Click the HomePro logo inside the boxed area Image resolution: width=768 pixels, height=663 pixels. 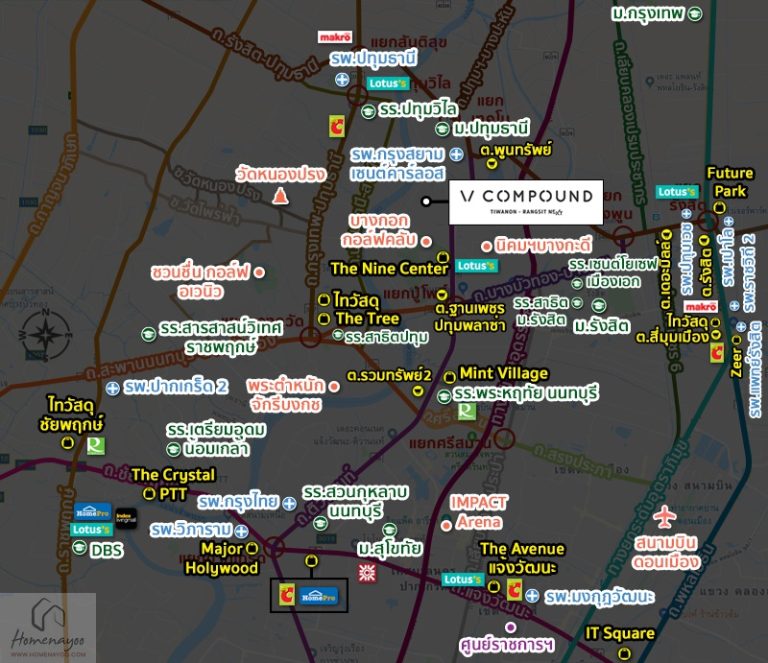318,596
